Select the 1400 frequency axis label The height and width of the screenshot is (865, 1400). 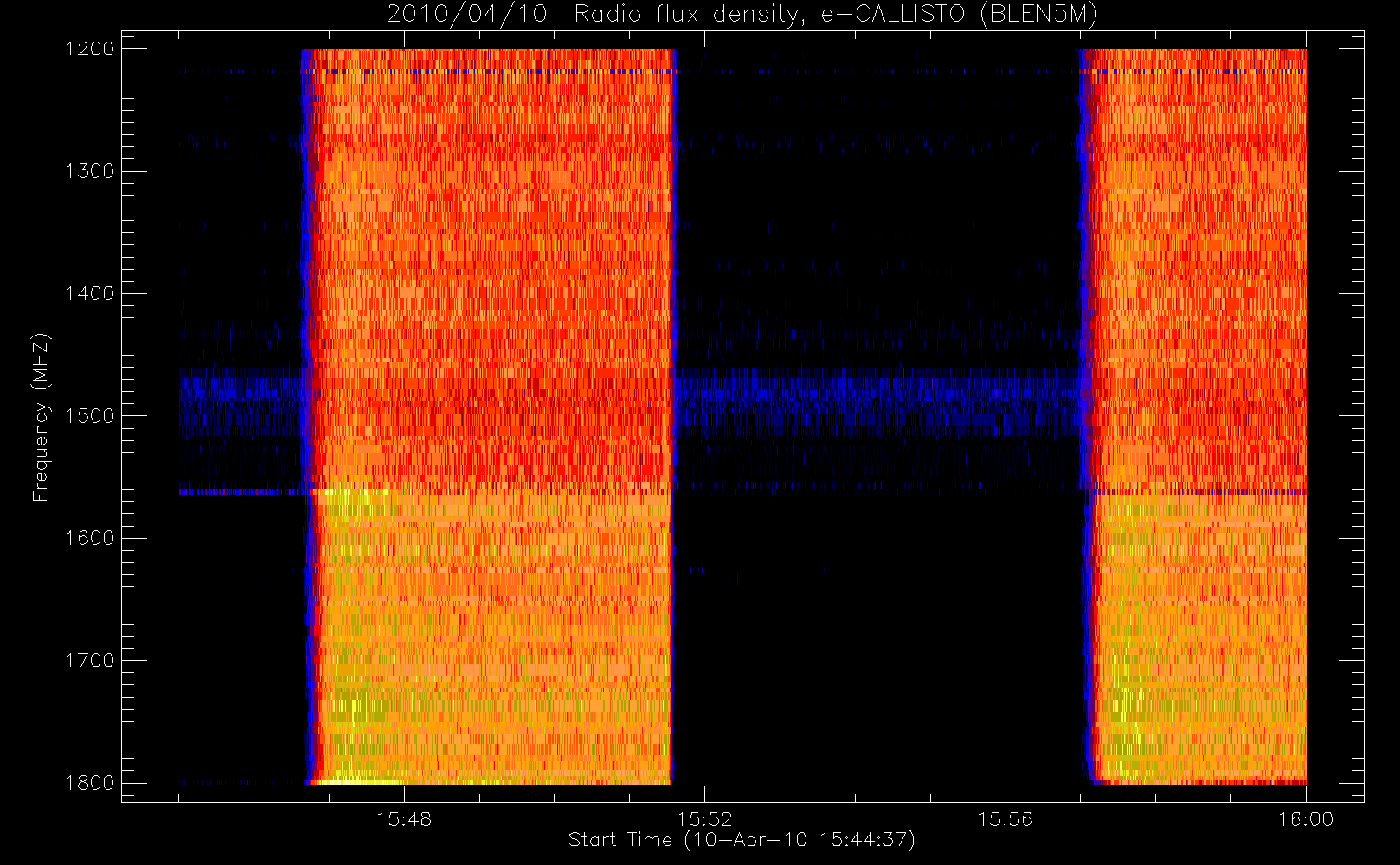click(90, 293)
